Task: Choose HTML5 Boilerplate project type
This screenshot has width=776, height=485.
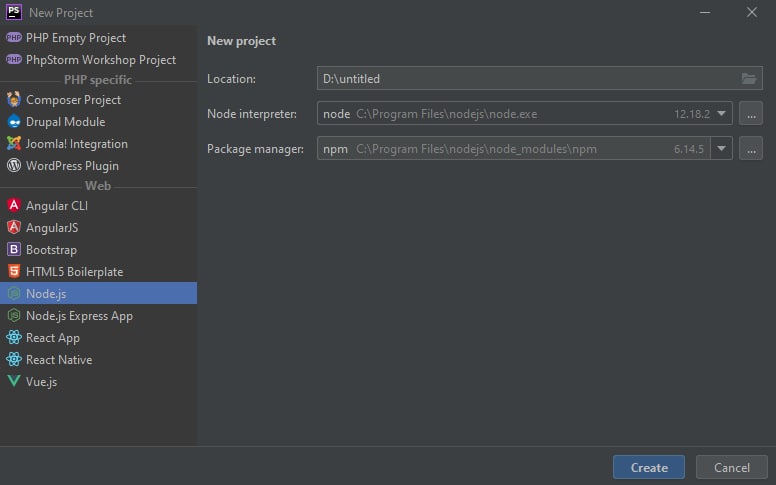Action: pyautogui.click(x=98, y=271)
